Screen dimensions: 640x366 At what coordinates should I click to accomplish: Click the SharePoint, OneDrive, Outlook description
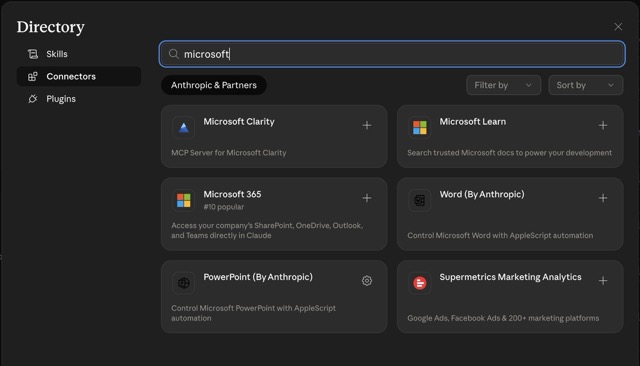[x=267, y=230]
